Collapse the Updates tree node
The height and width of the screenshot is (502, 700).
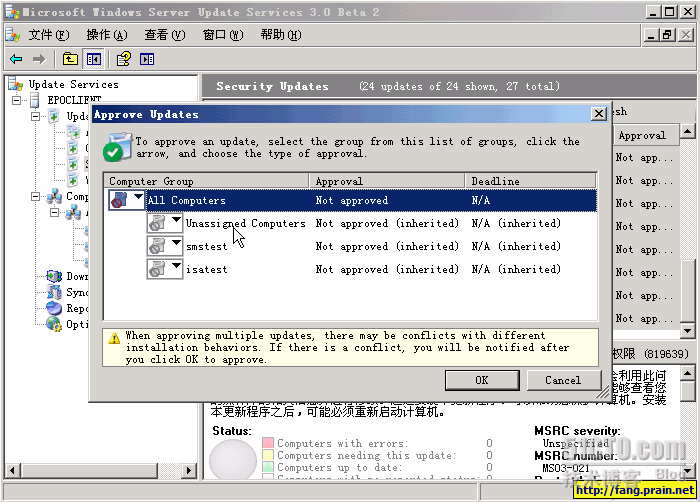click(35, 116)
